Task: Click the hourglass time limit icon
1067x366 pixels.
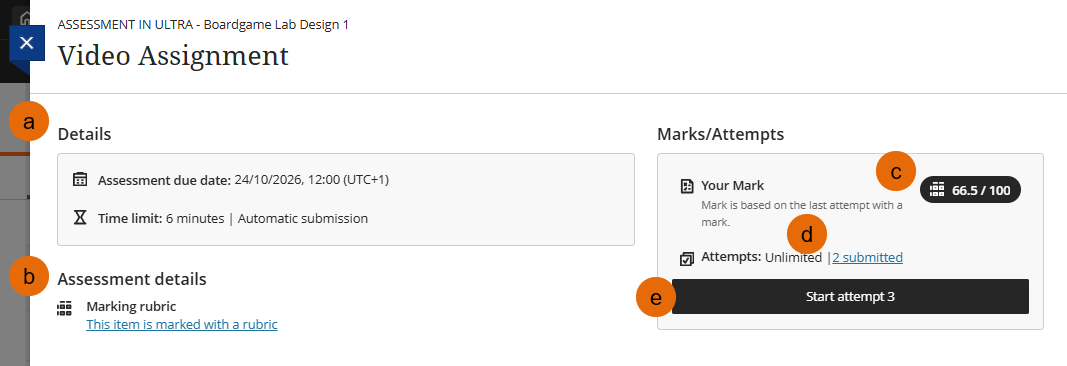Action: [80, 218]
